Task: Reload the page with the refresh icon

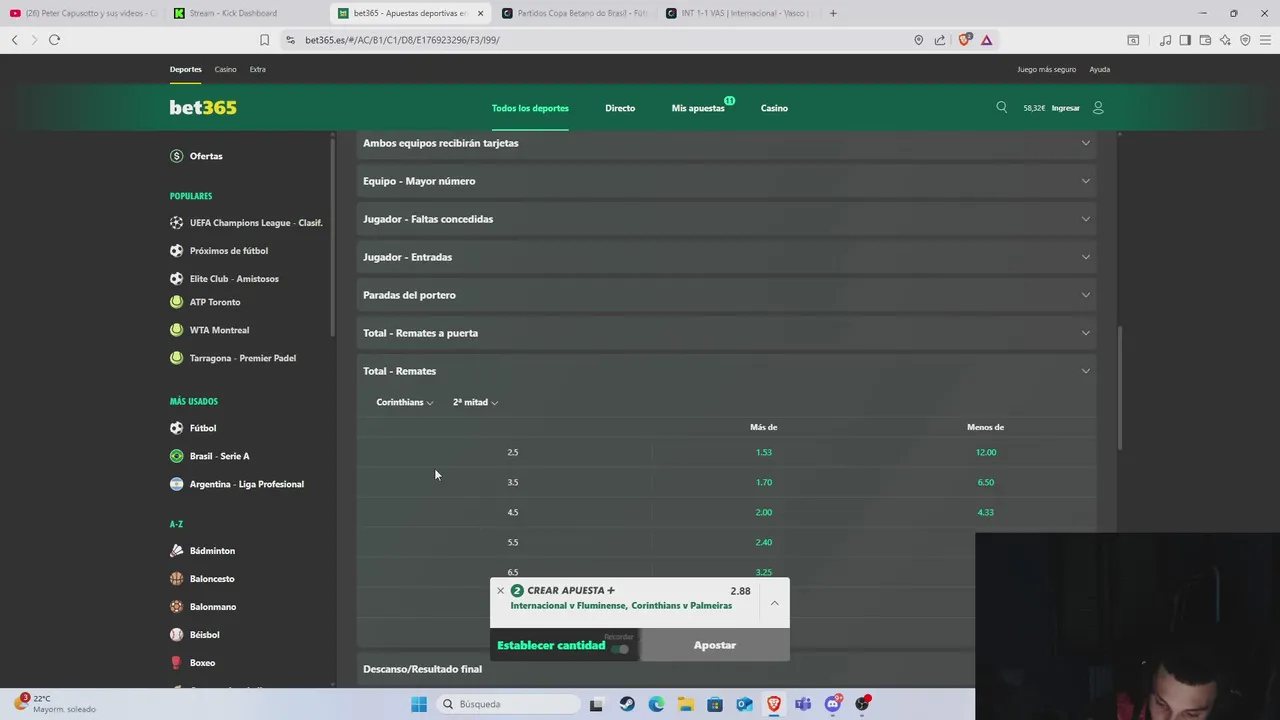Action: coord(54,40)
